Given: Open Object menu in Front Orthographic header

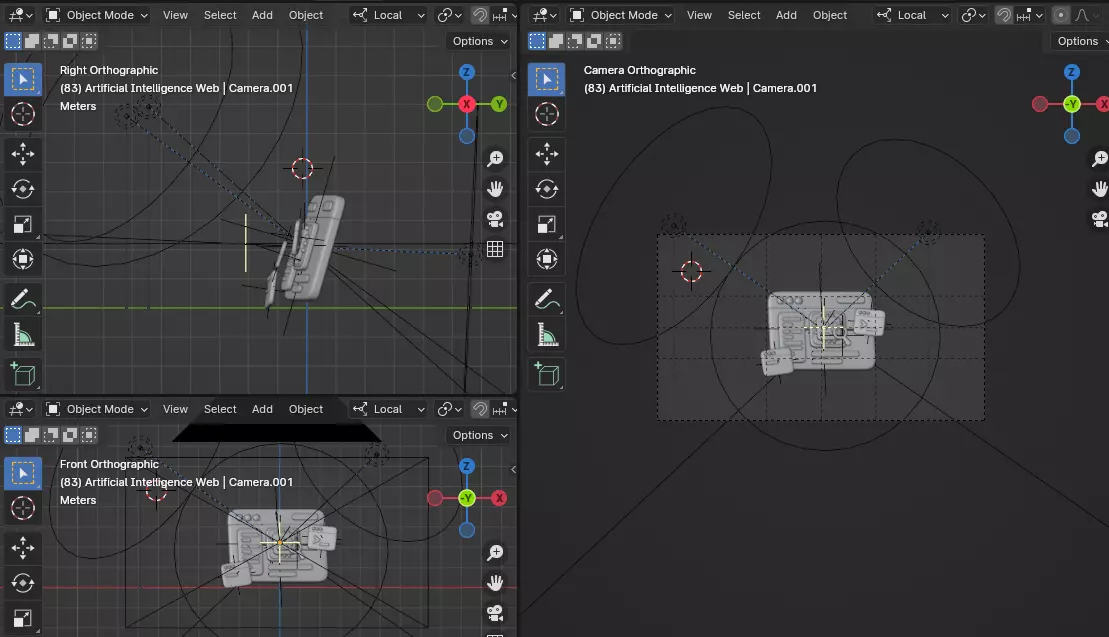Looking at the screenshot, I should 306,409.
